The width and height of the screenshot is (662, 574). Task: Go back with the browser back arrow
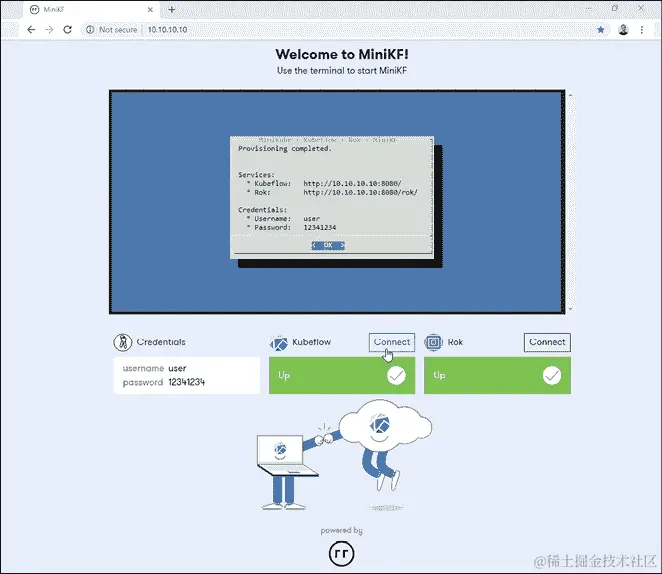tap(31, 30)
